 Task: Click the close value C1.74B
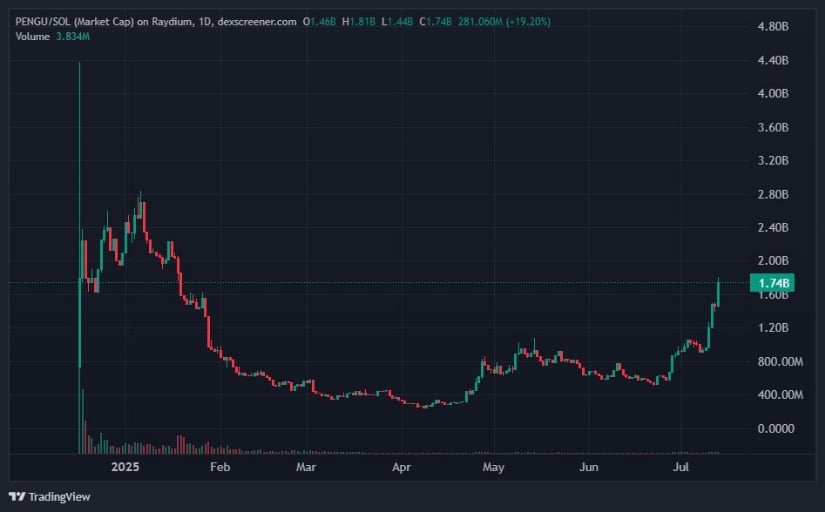click(436, 22)
